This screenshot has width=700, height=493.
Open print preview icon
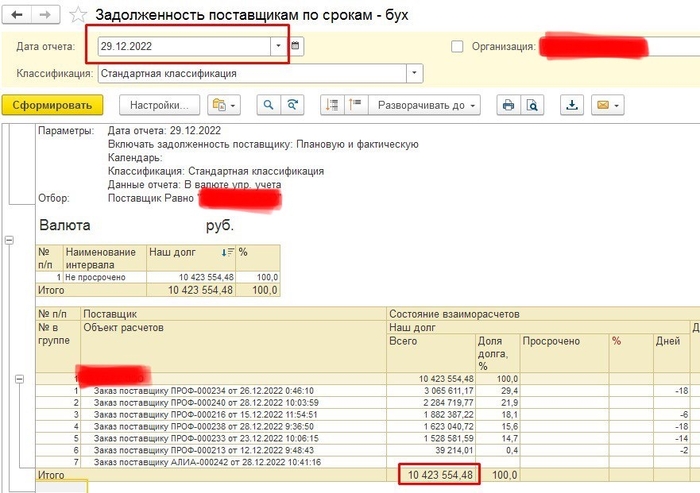tap(533, 105)
